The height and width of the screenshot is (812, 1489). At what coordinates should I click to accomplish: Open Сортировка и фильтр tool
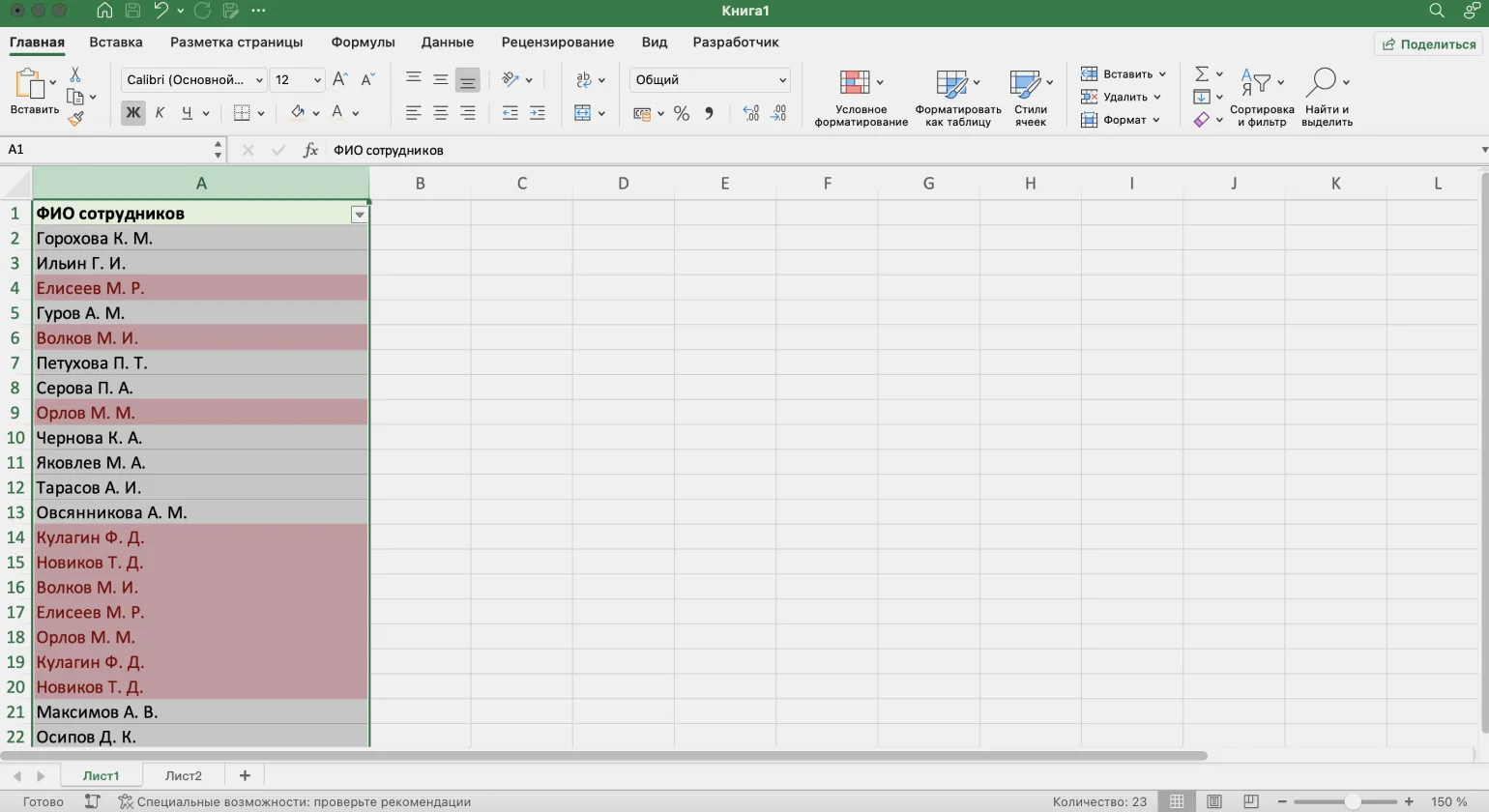1261,98
